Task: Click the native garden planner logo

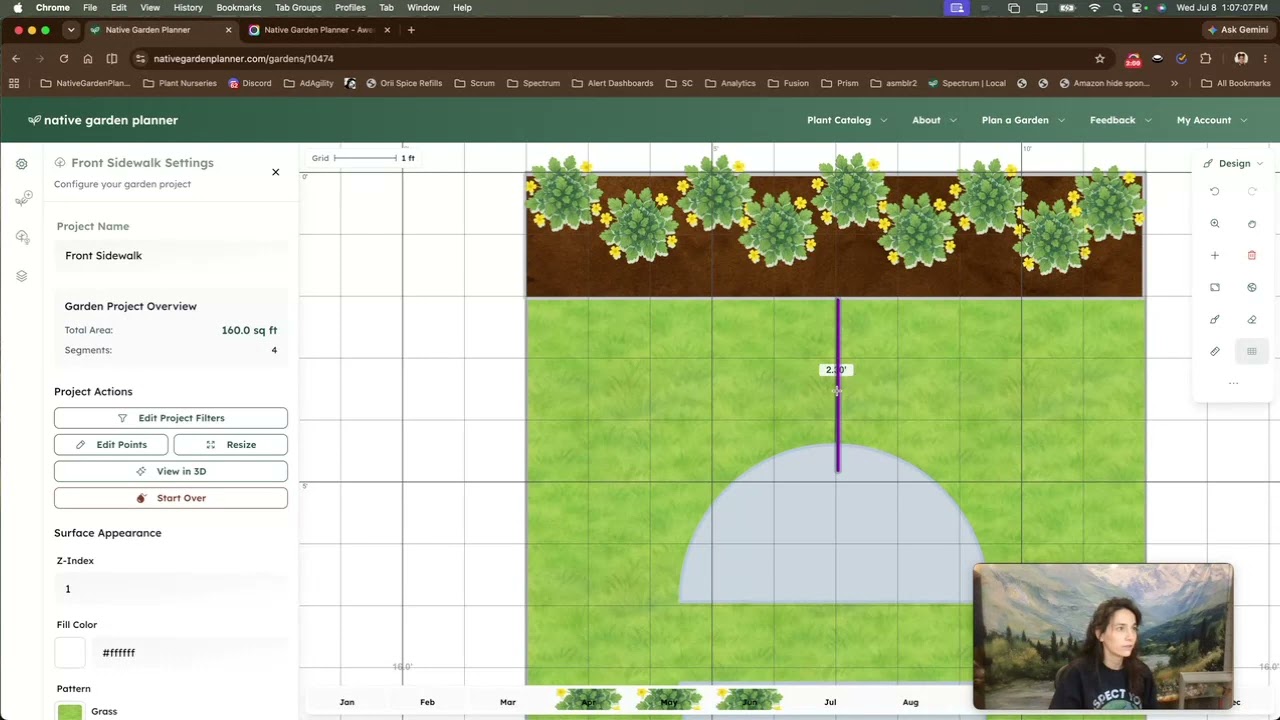Action: click(x=103, y=120)
